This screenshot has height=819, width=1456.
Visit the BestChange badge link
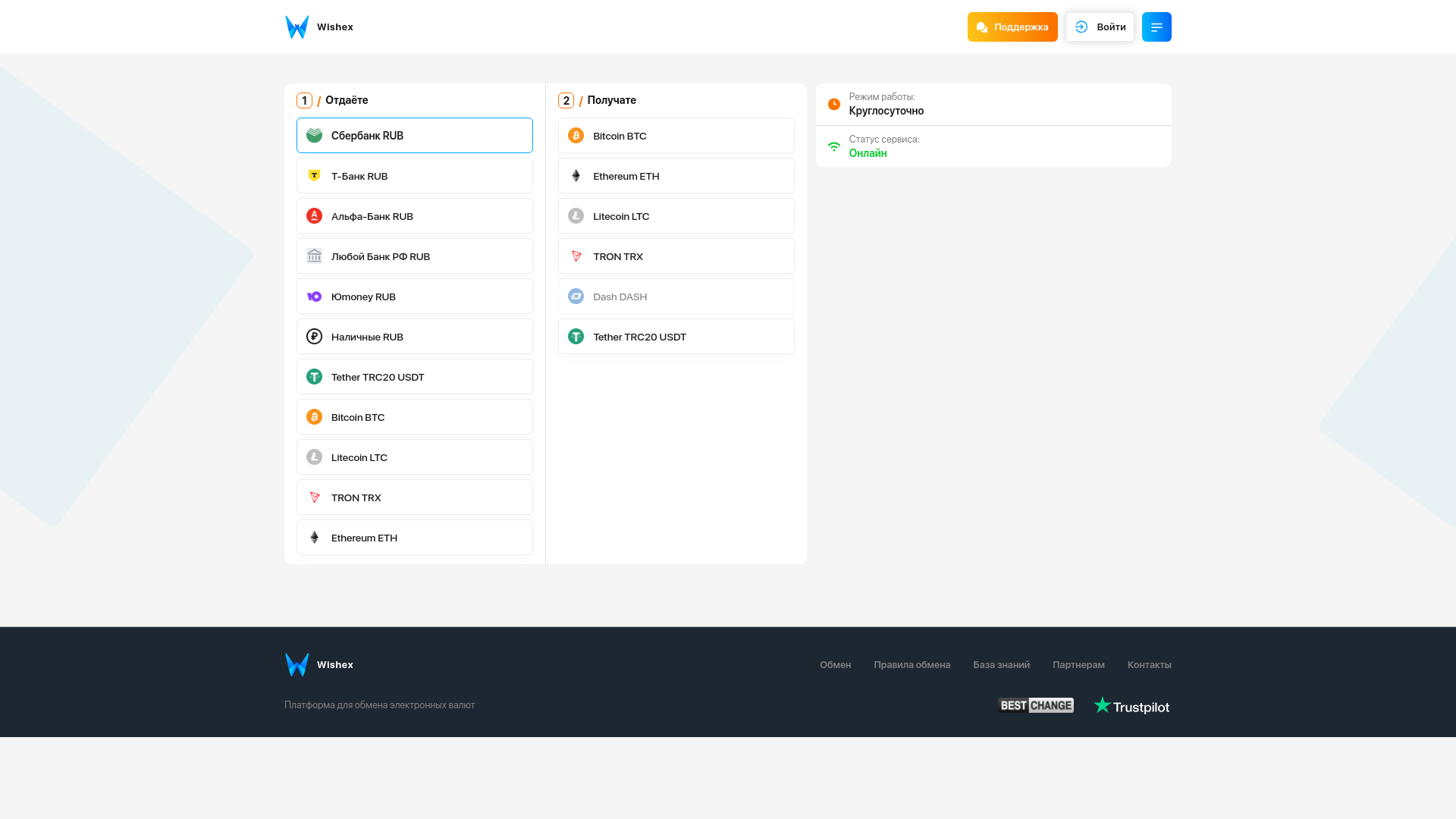(1036, 706)
